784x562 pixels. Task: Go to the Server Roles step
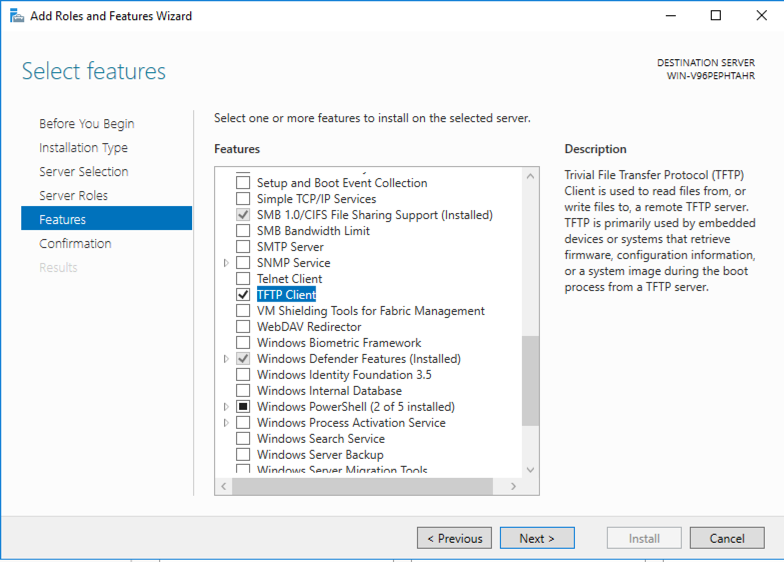pyautogui.click(x=73, y=196)
